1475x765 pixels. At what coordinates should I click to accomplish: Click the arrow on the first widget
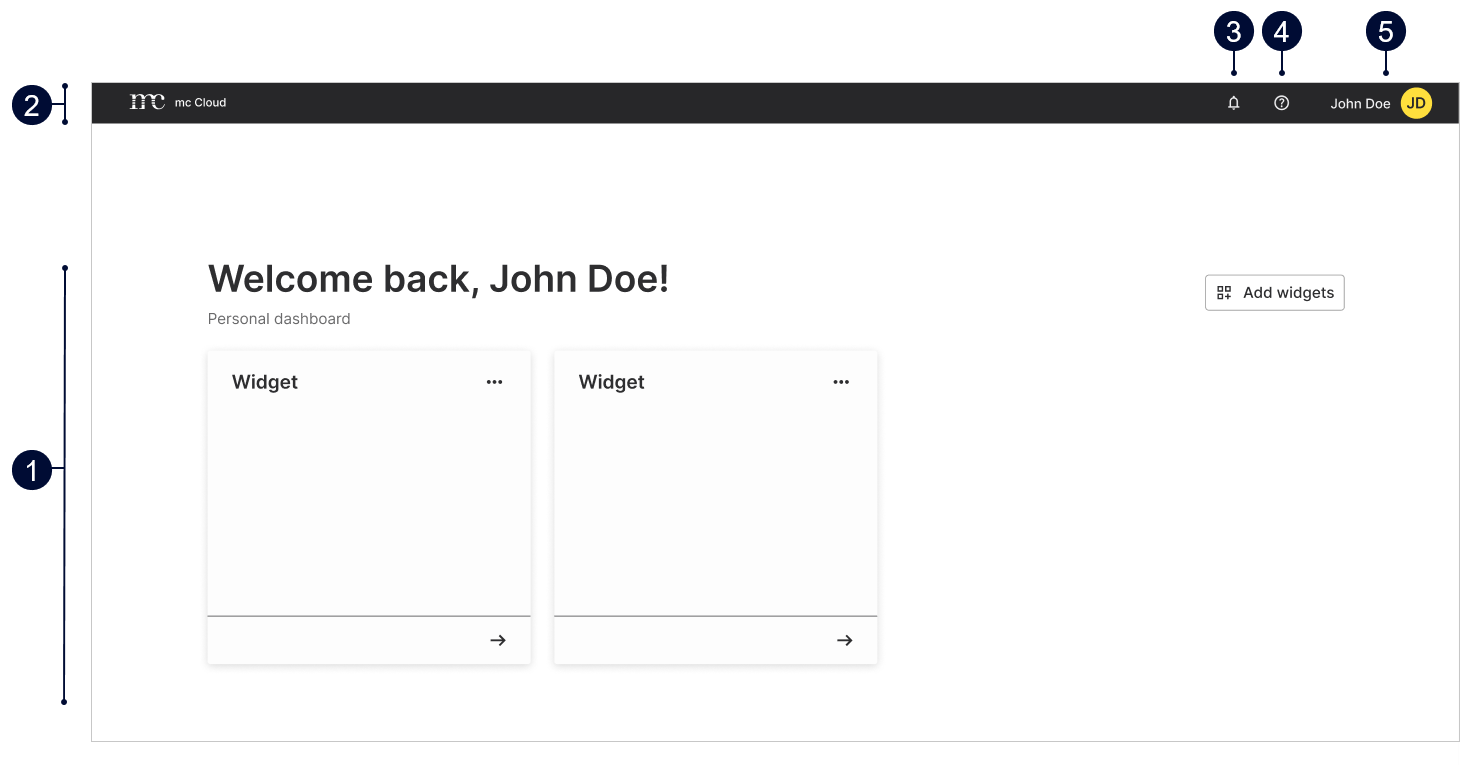[497, 640]
